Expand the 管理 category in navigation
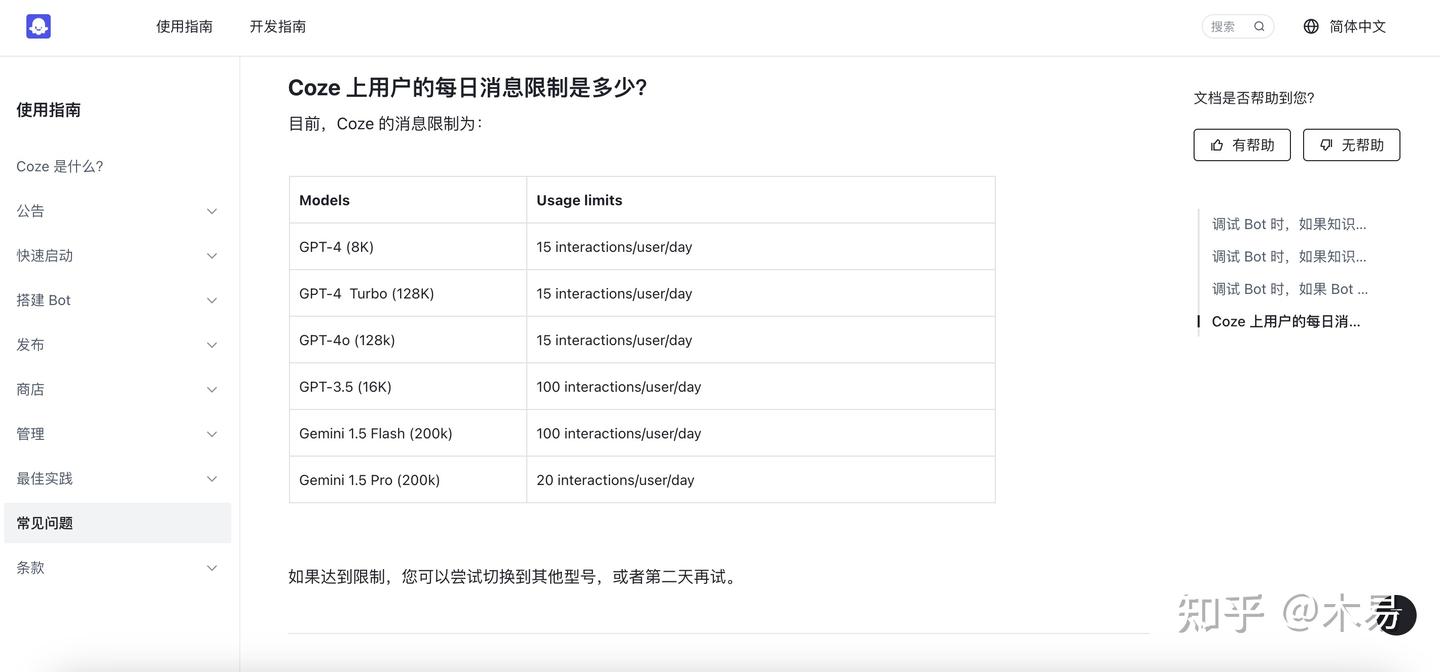The height and width of the screenshot is (672, 1440). [x=208, y=431]
